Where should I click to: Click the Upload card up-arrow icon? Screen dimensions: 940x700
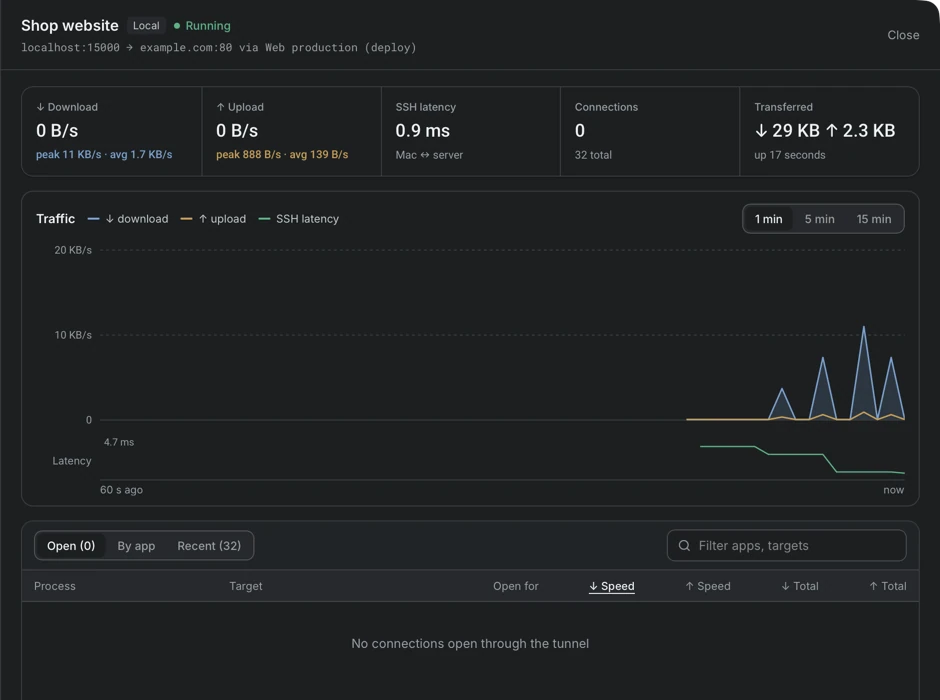point(220,107)
